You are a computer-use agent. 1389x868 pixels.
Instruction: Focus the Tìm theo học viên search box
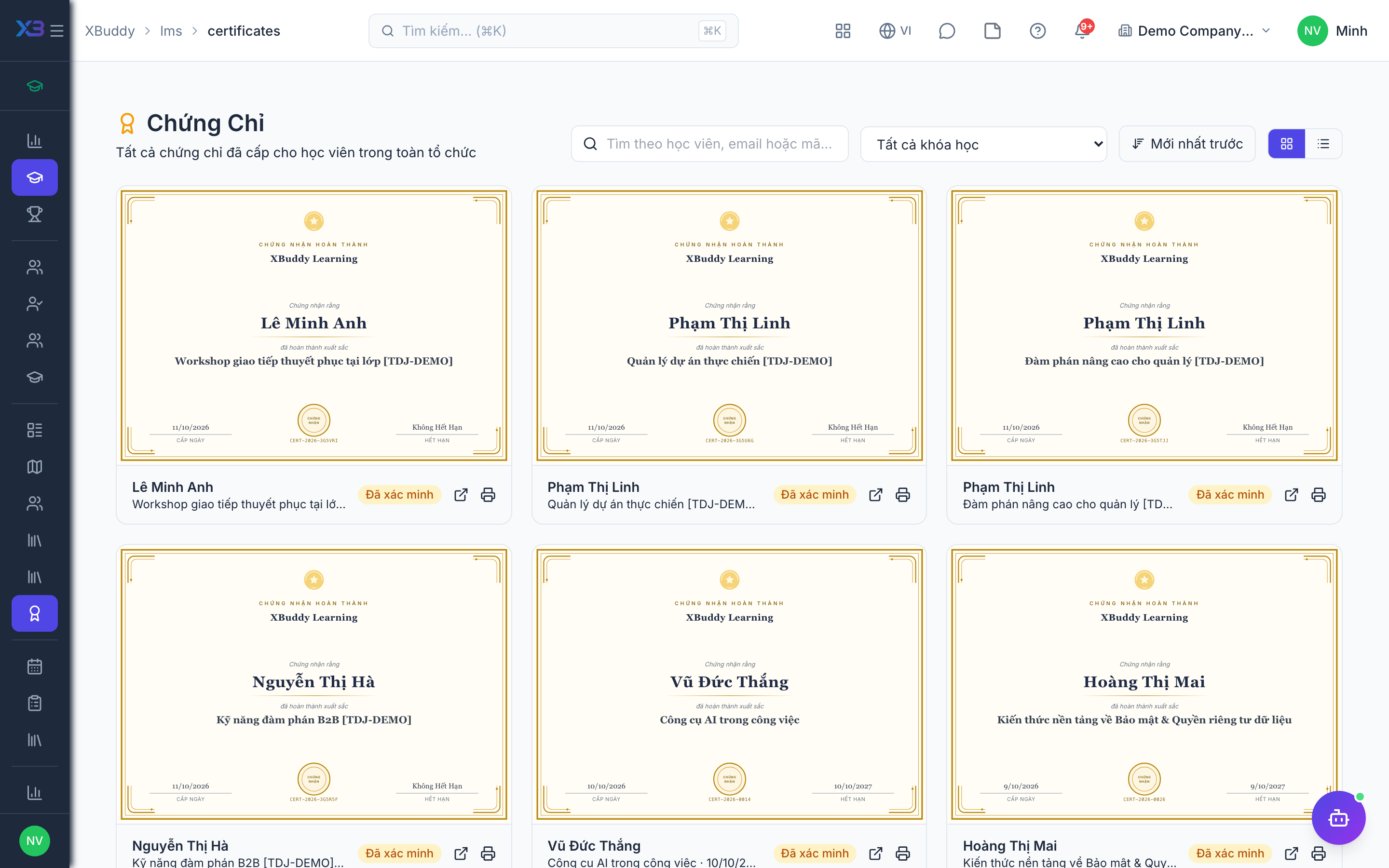tap(709, 144)
